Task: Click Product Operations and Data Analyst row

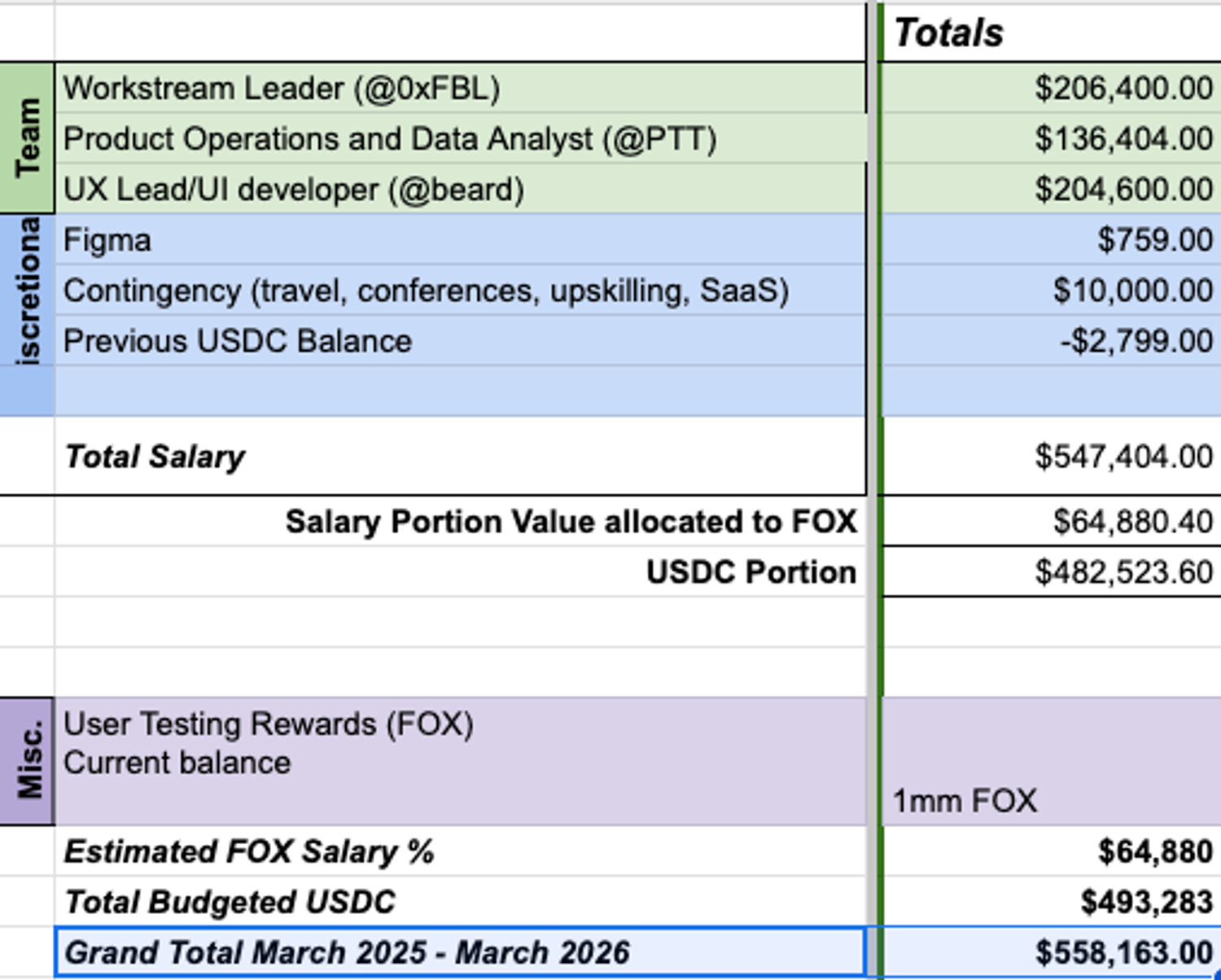Action: [460, 139]
